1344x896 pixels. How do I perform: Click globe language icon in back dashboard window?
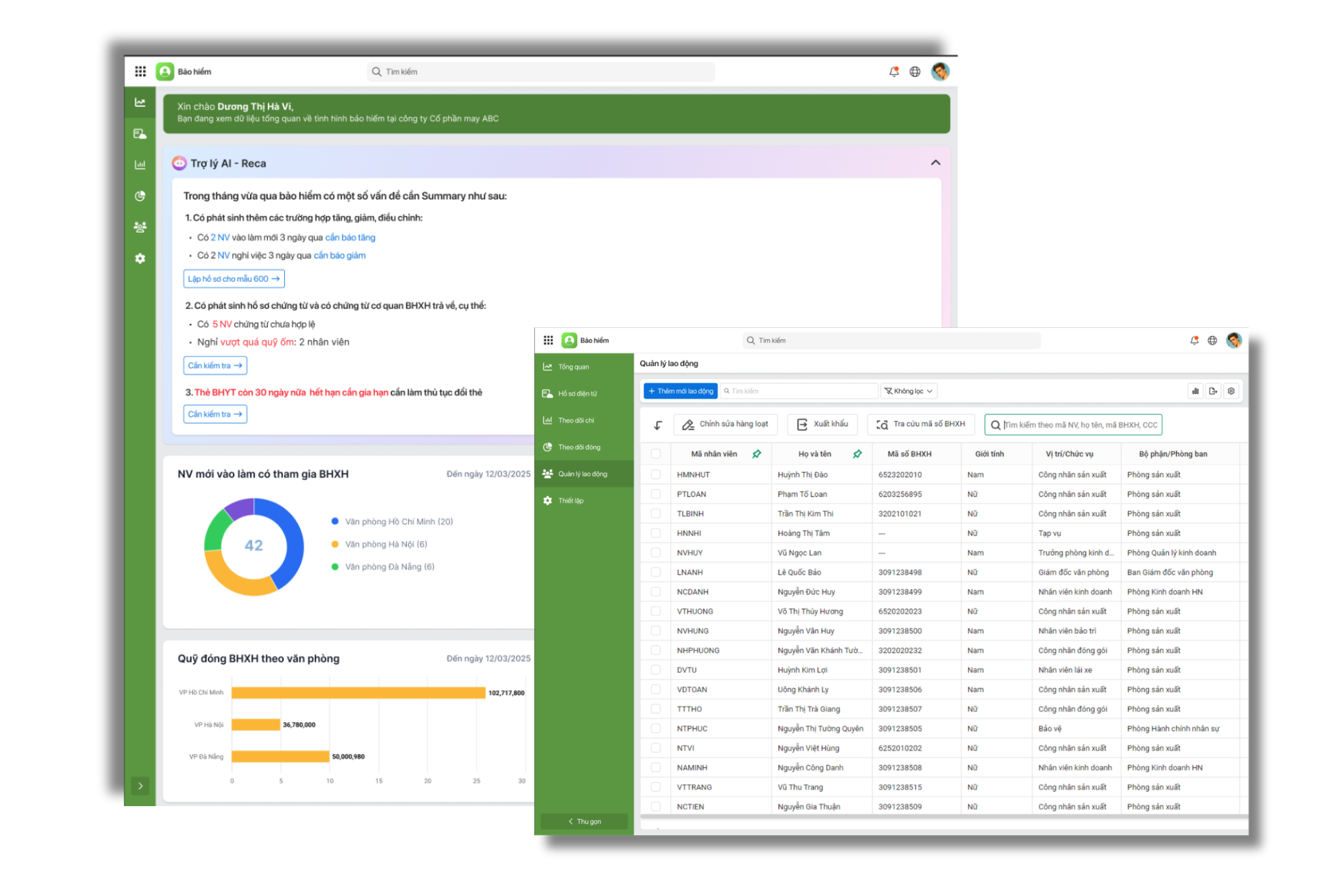[915, 71]
